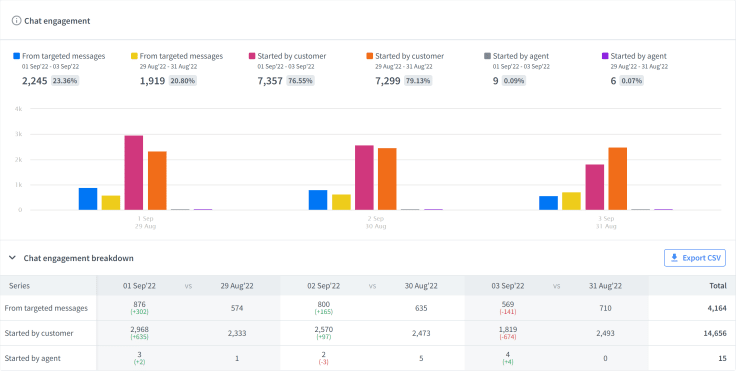Click the 15 total cell

click(x=722, y=358)
